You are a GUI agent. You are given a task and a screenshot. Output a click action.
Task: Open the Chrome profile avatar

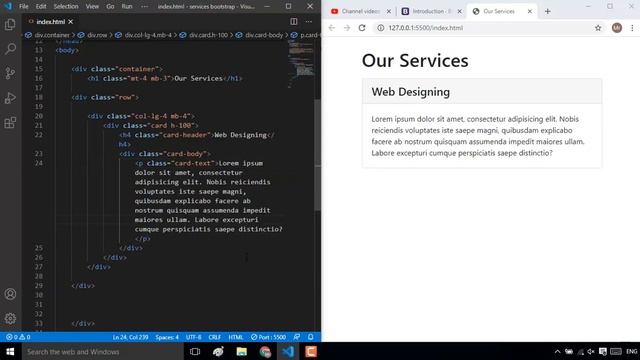pyautogui.click(x=617, y=28)
